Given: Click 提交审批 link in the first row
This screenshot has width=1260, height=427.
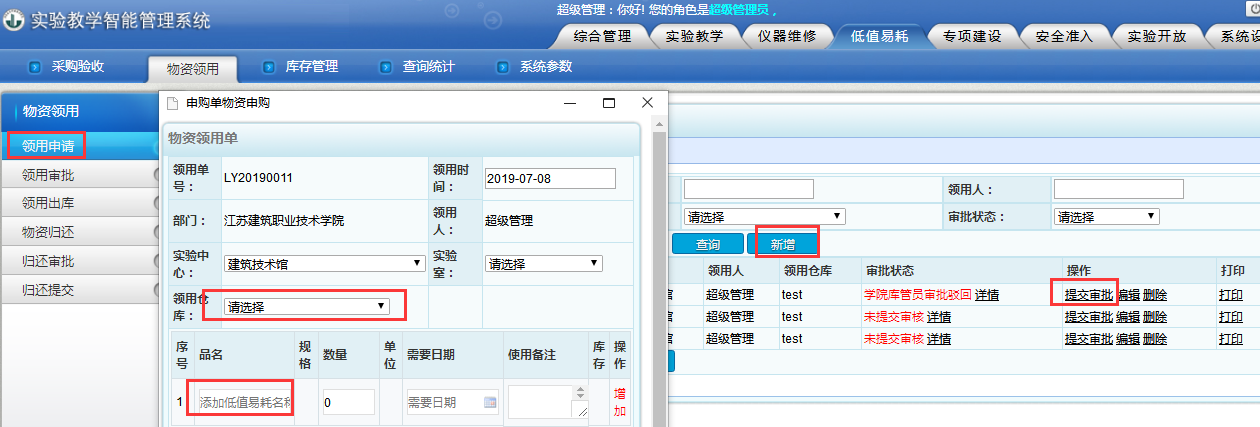Looking at the screenshot, I should point(1088,294).
